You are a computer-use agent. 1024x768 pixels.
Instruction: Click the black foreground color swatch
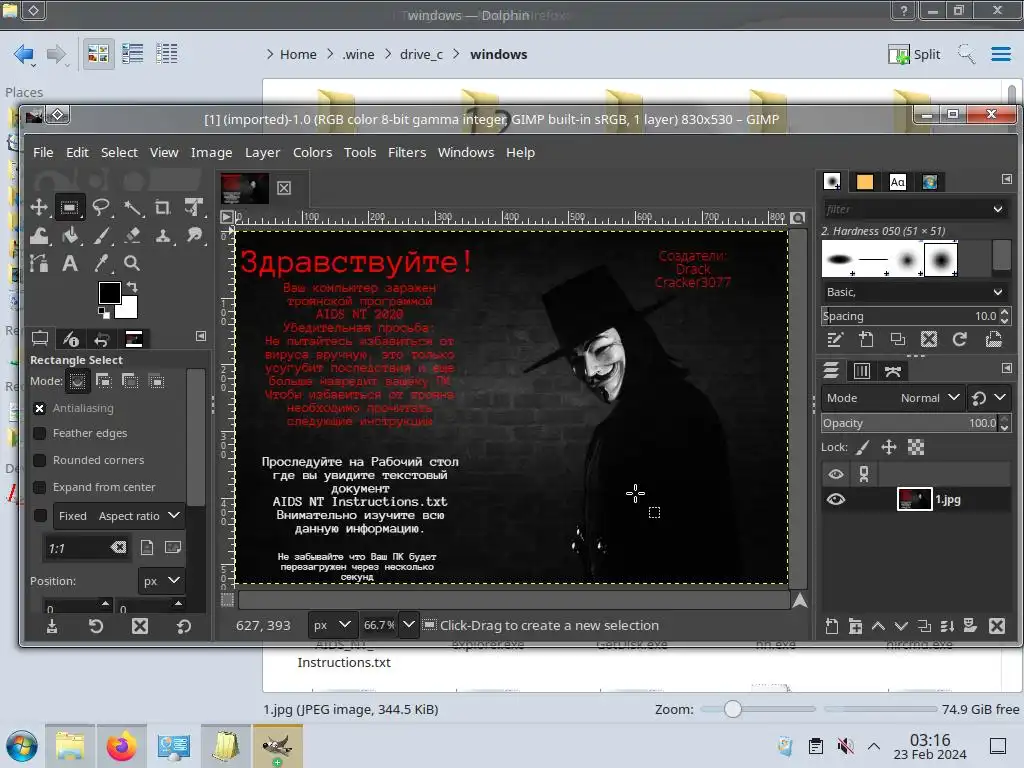pos(108,292)
